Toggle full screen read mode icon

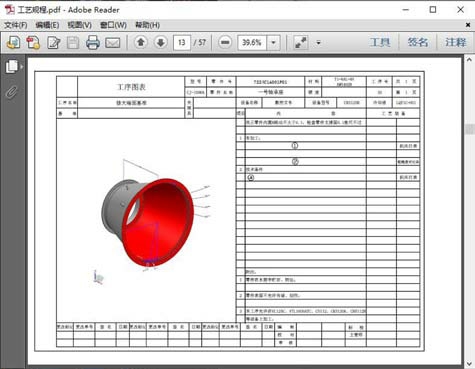pos(301,42)
